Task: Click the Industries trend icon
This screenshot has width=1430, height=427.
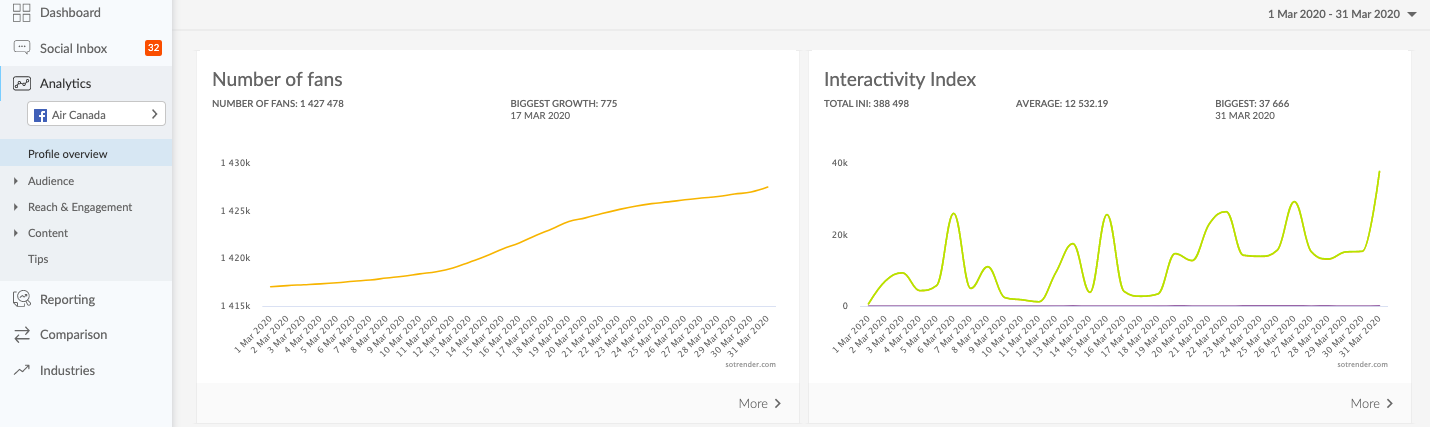Action: (x=21, y=370)
